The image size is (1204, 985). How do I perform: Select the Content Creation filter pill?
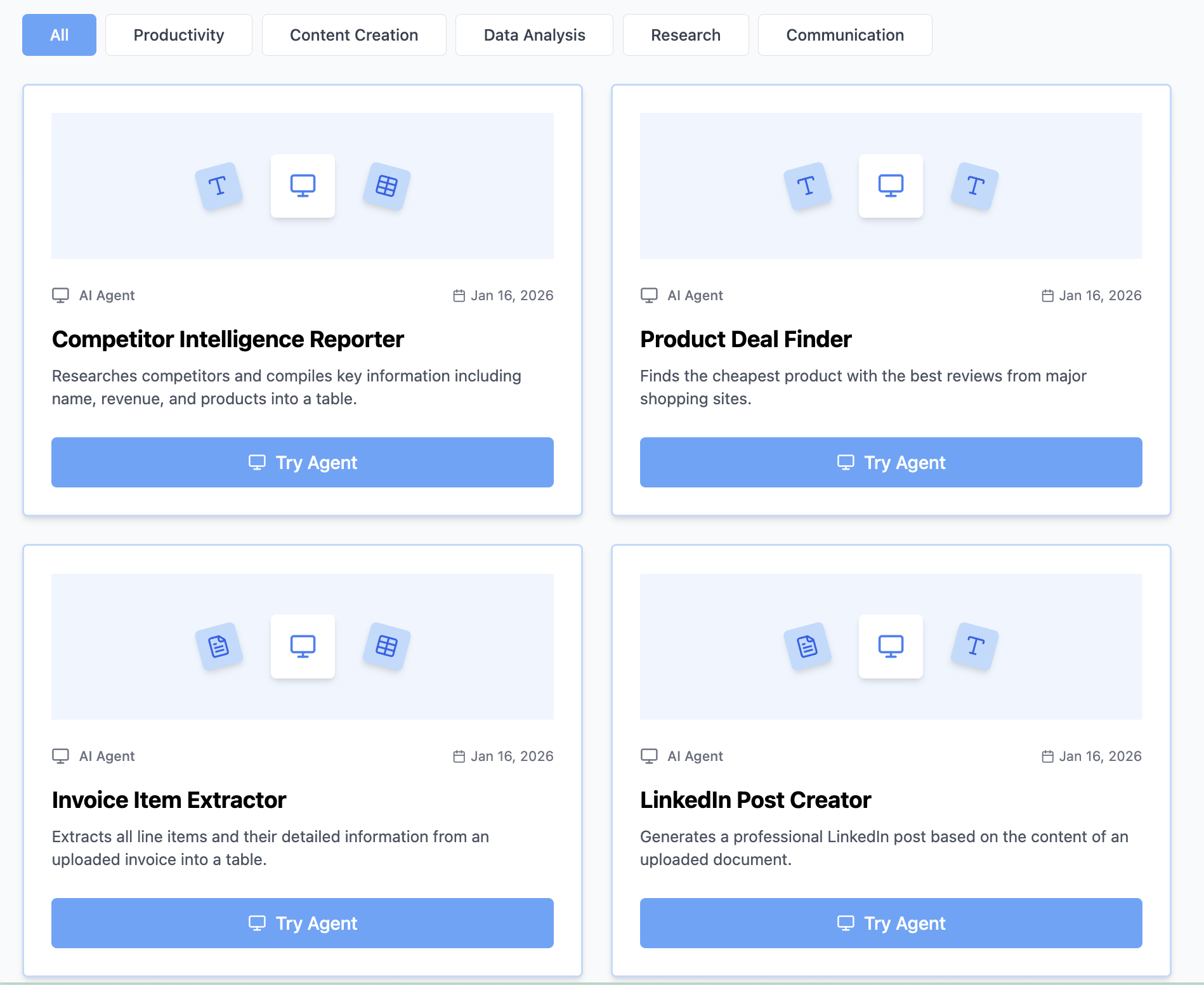click(353, 35)
